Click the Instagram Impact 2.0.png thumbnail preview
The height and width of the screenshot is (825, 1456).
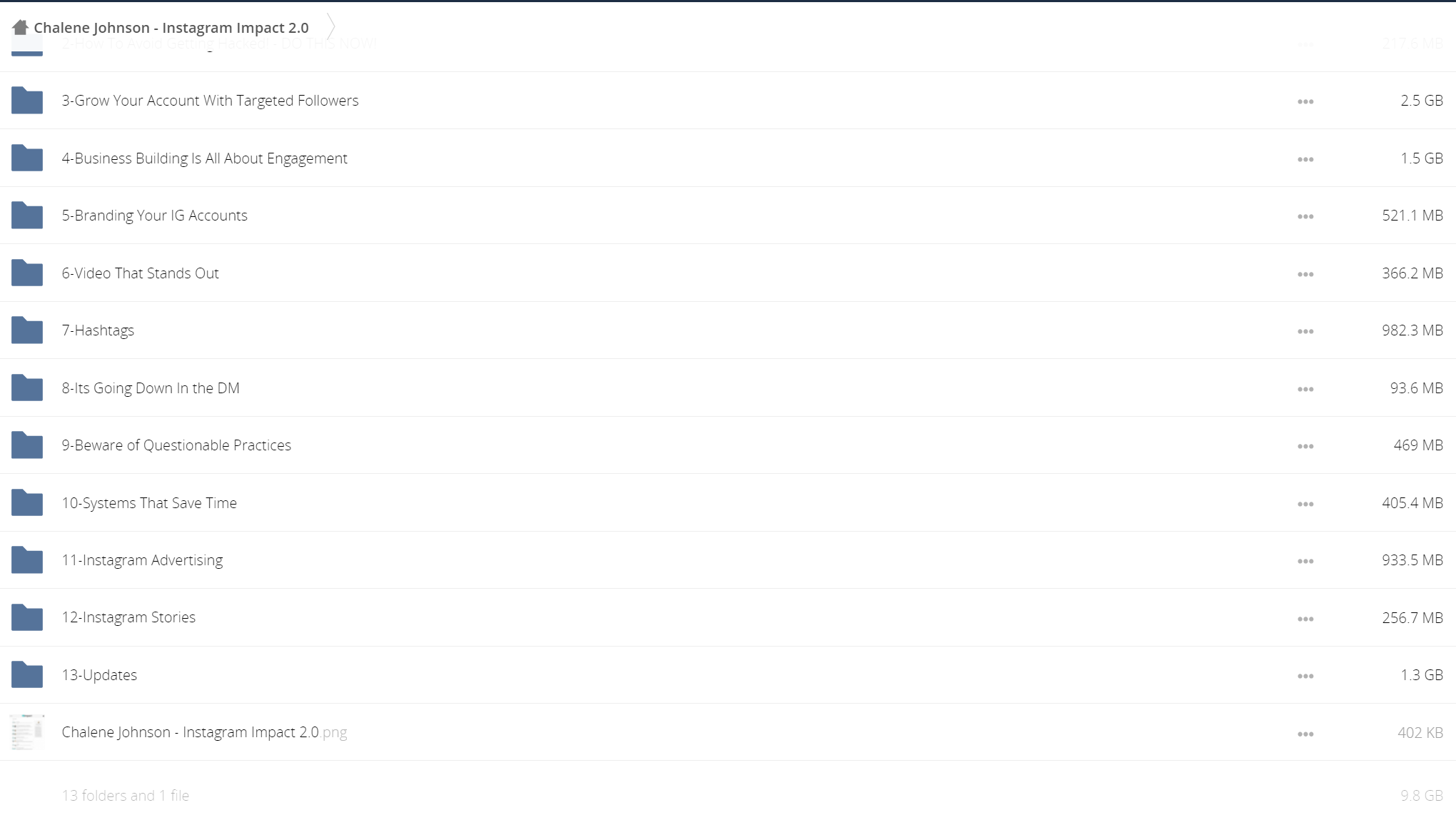pyautogui.click(x=27, y=732)
